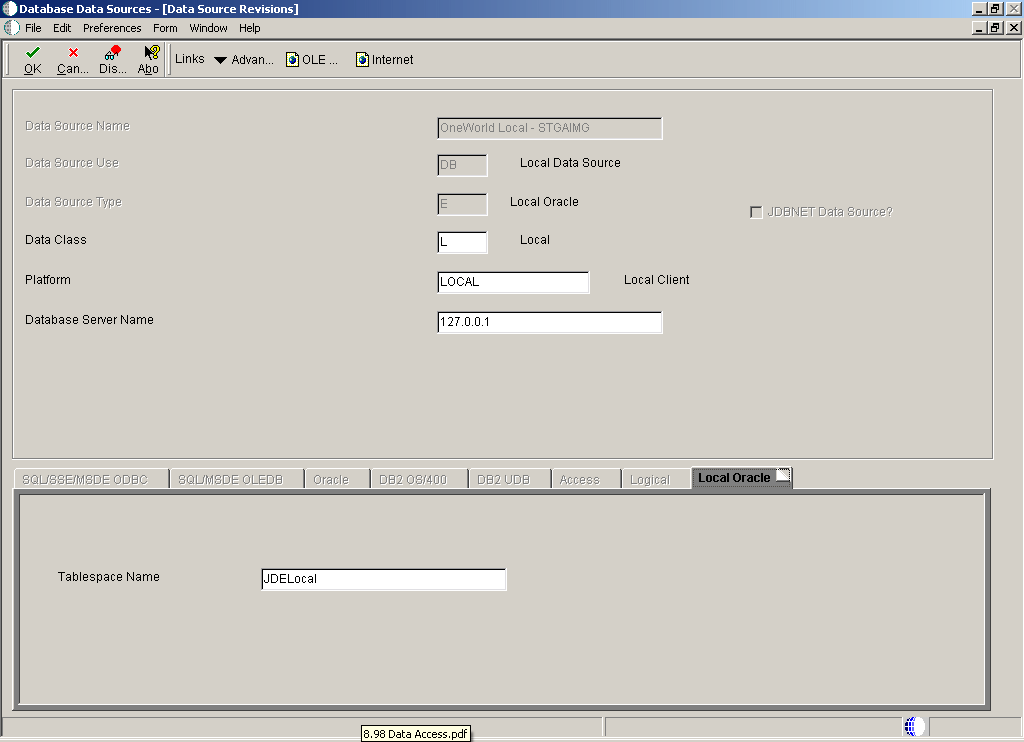Click into the Data Class field

point(462,242)
